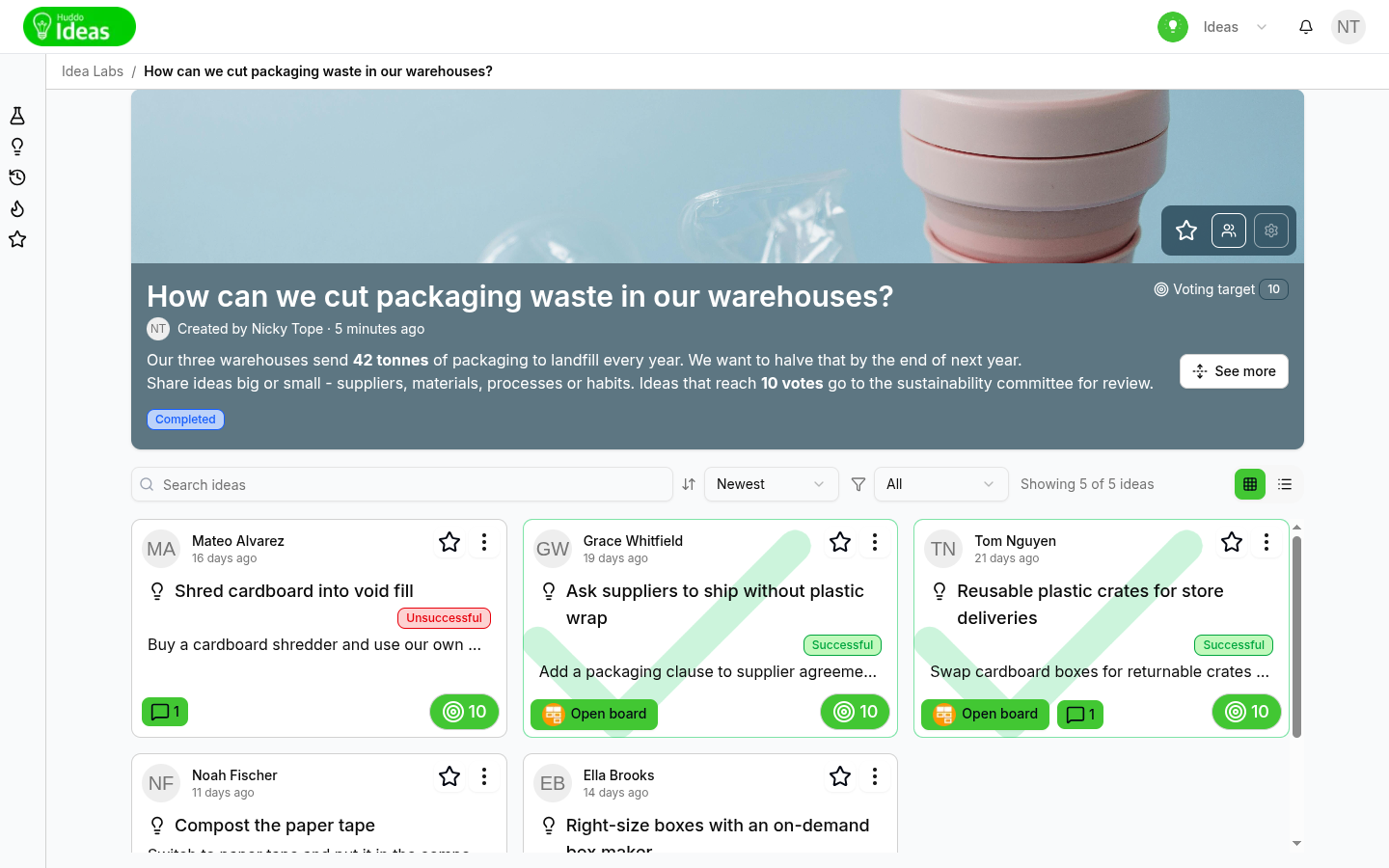The width and height of the screenshot is (1389, 868).
Task: Open lab settings gear on banner
Action: click(x=1271, y=231)
